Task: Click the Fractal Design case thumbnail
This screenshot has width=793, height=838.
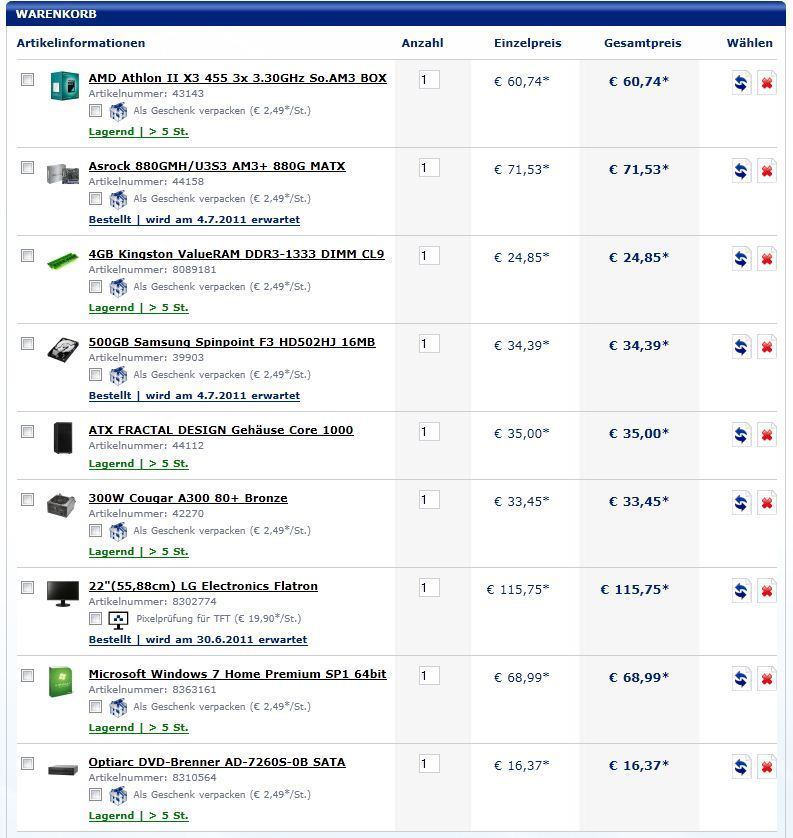Action: [63, 437]
